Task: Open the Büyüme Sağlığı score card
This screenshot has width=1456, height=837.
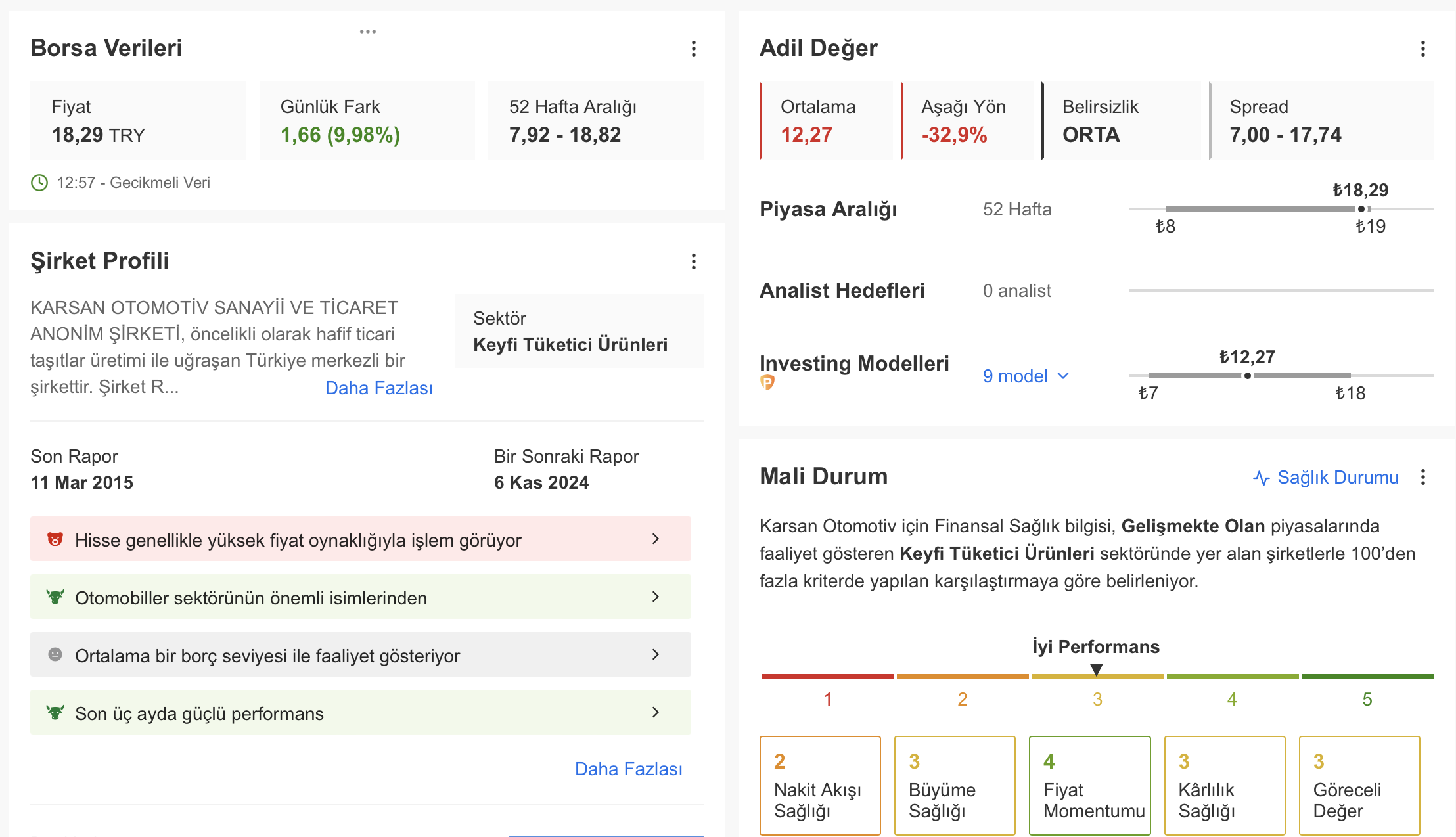Action: tap(955, 786)
